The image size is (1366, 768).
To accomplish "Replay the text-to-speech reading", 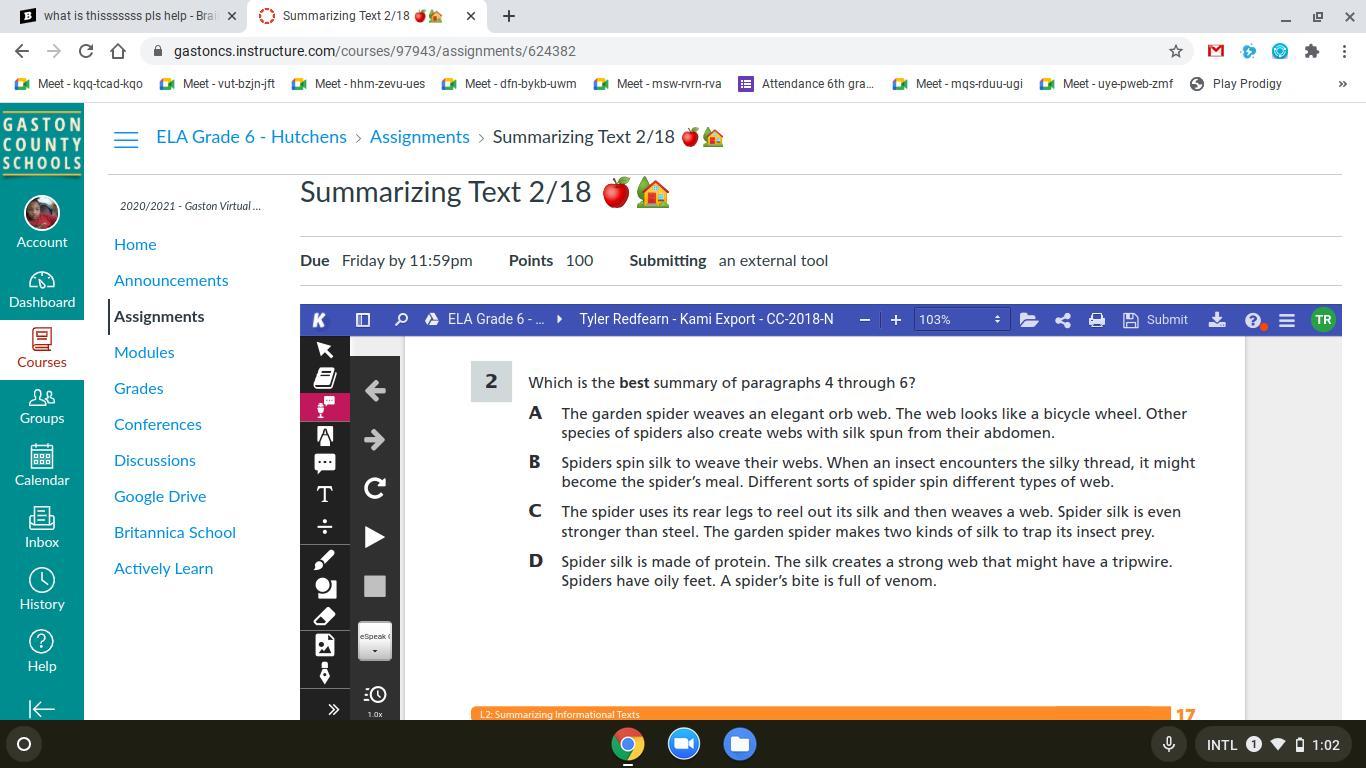I will [x=375, y=488].
